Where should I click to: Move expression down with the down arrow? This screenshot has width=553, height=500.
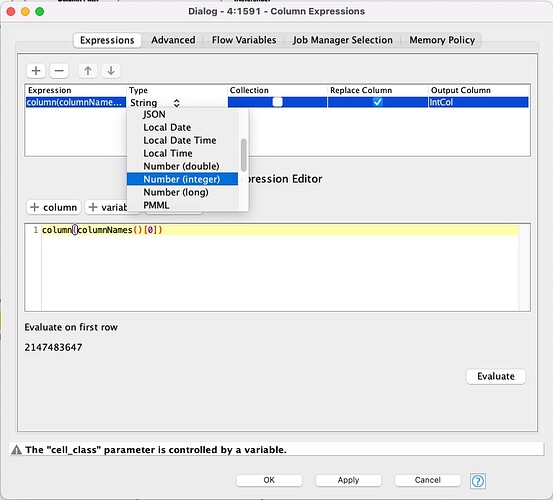111,71
